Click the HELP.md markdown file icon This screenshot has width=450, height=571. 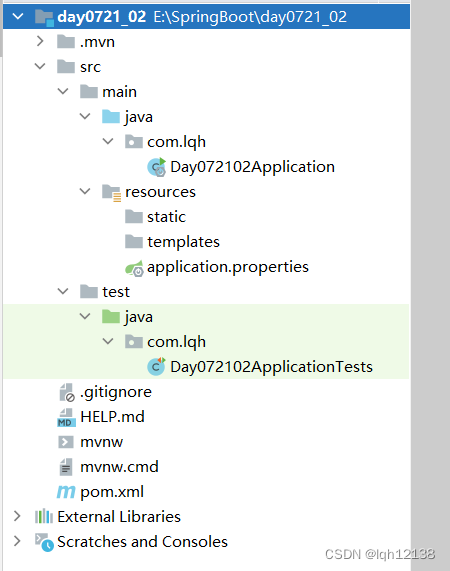[66, 417]
